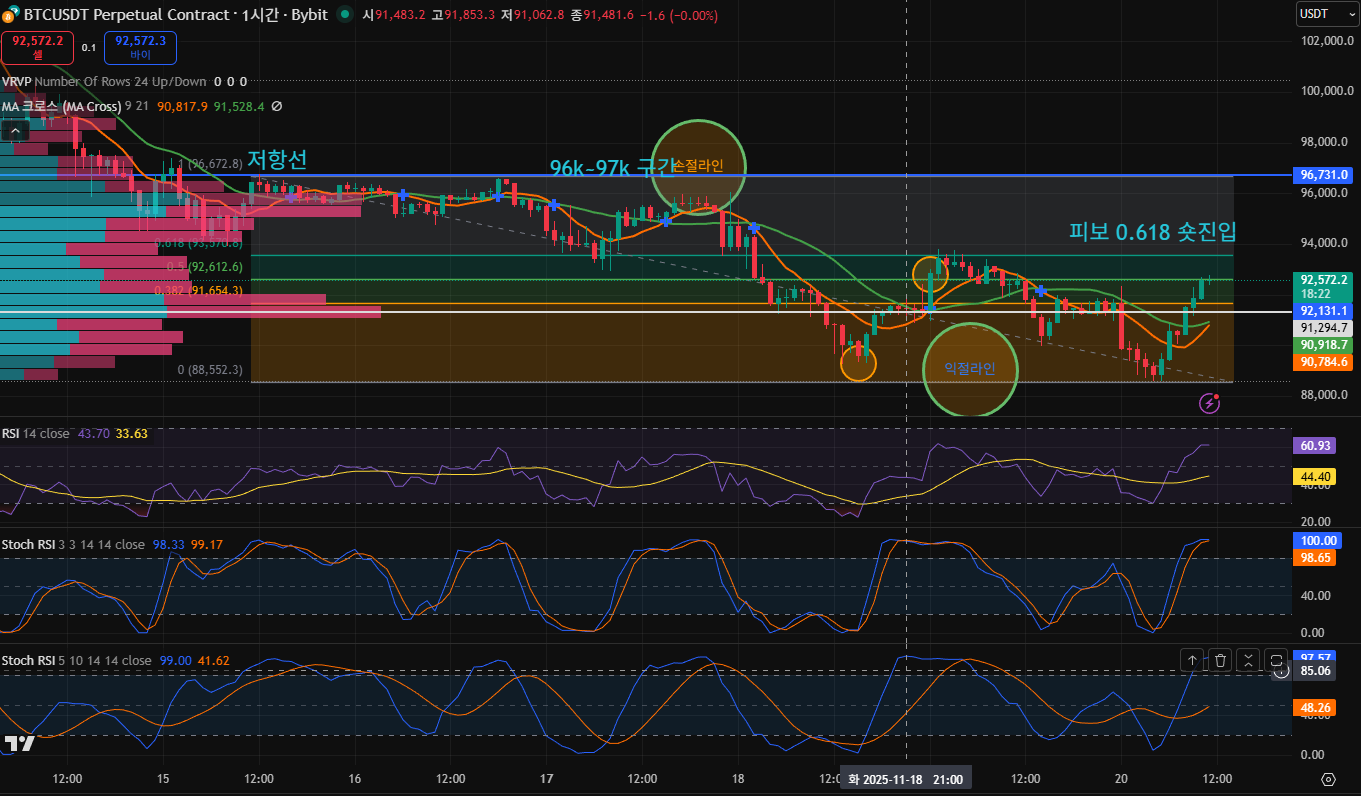The width and height of the screenshot is (1361, 796).
Task: Open chart settings hexagon gear icon
Action: point(1328,779)
